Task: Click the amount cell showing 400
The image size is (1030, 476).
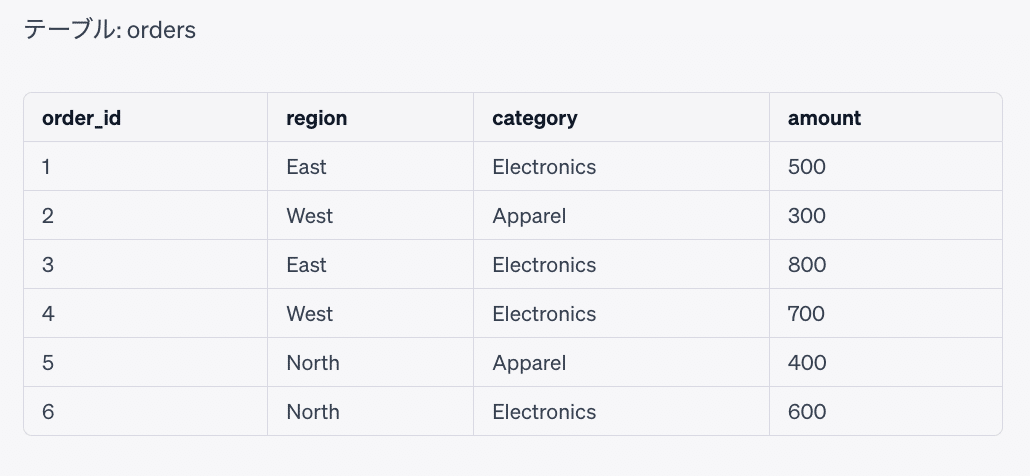Action: pos(806,363)
